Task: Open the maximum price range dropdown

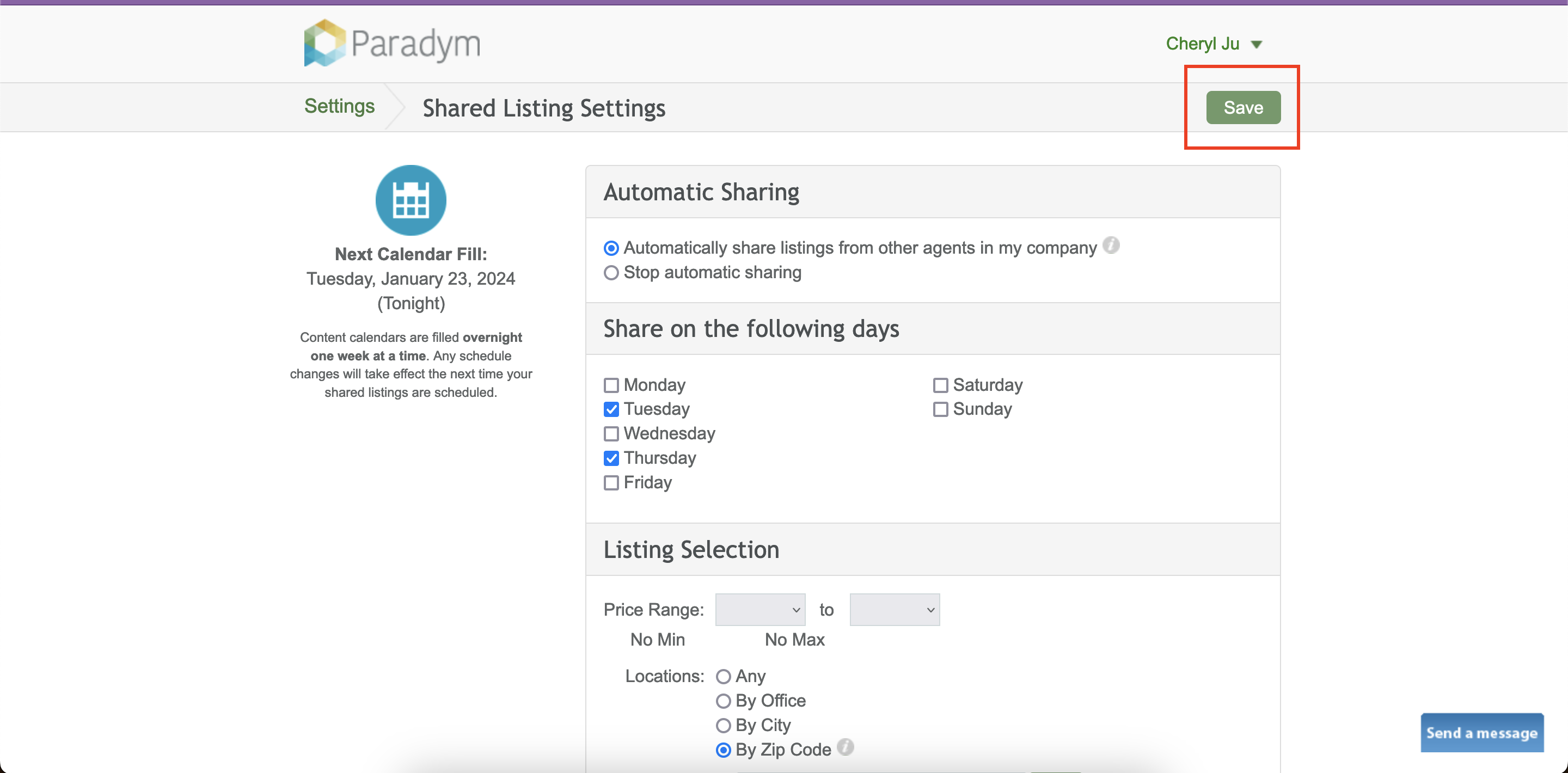Action: (x=894, y=610)
